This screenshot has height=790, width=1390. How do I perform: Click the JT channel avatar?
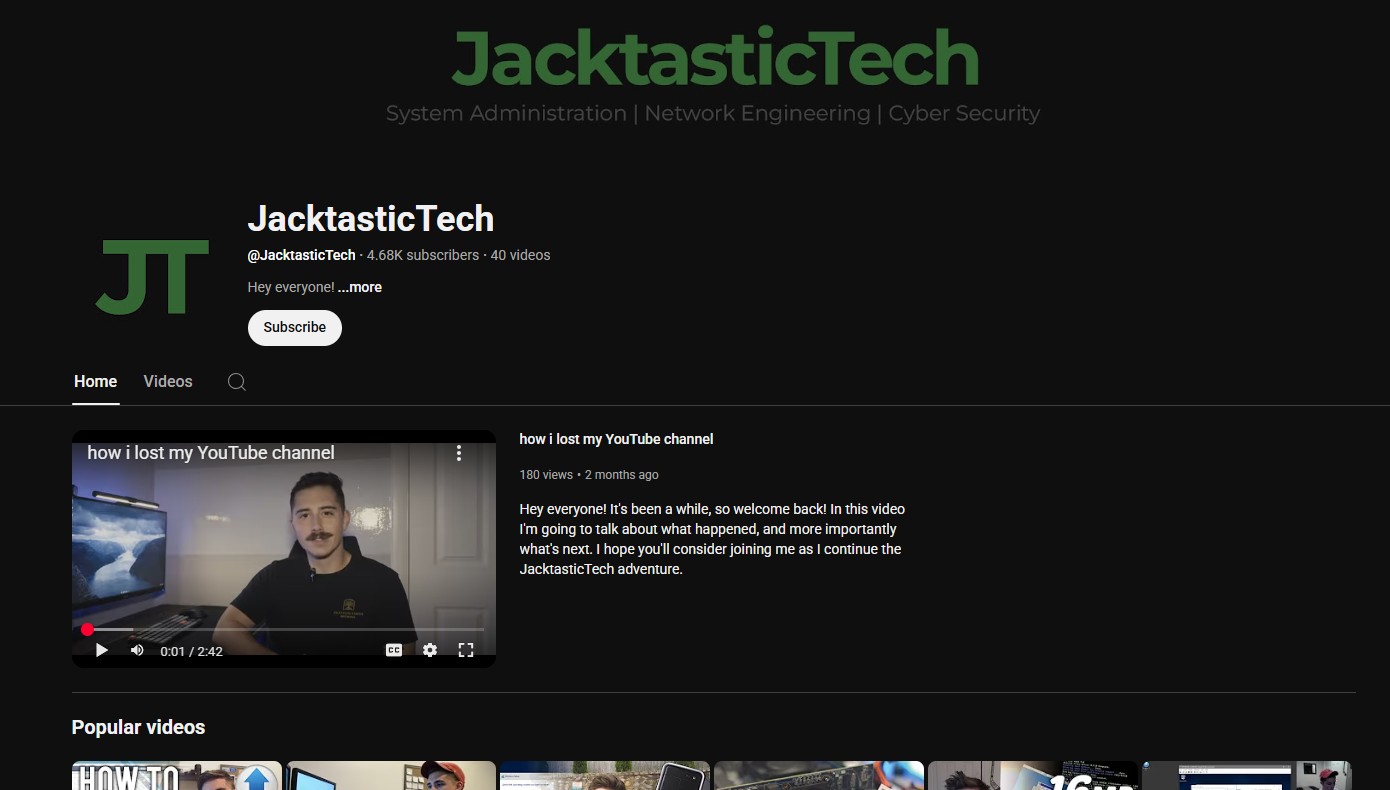(x=152, y=277)
